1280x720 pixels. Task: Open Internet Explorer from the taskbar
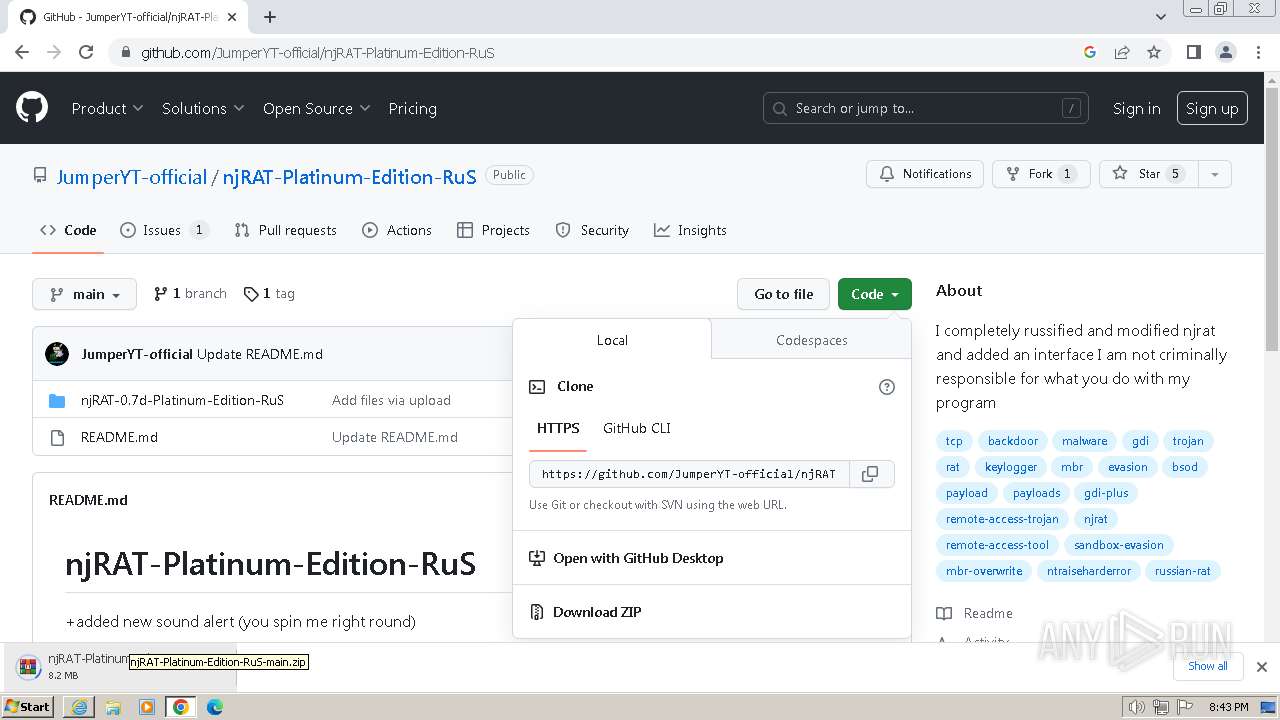pyautogui.click(x=79, y=707)
